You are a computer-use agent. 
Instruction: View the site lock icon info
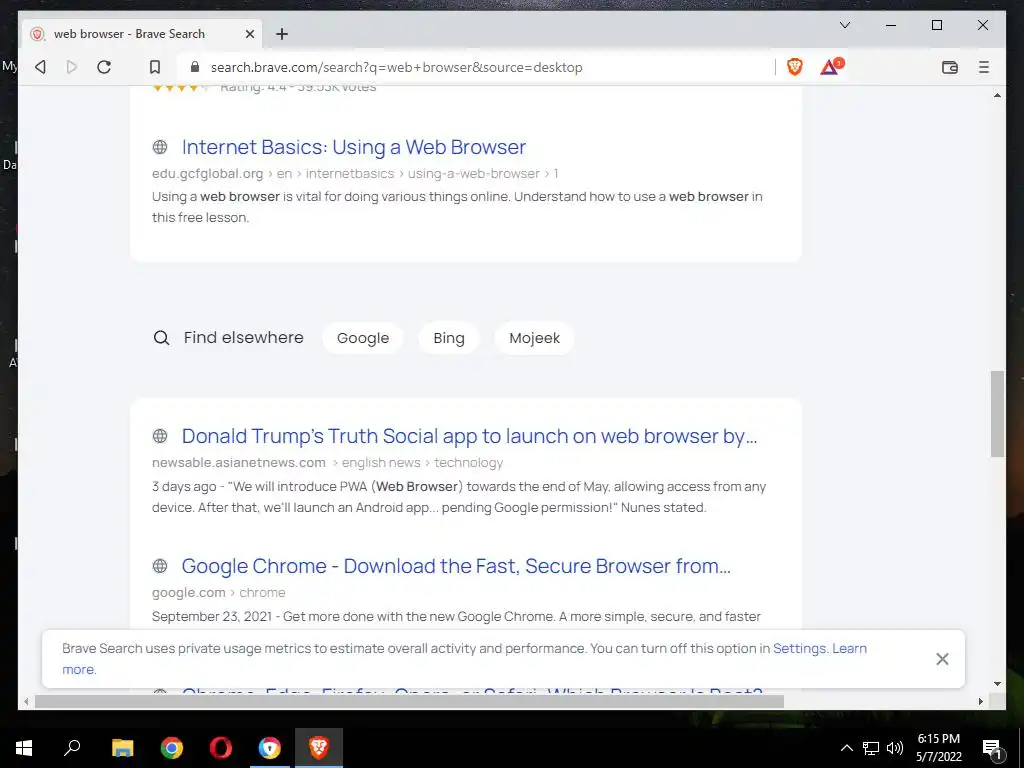point(195,67)
